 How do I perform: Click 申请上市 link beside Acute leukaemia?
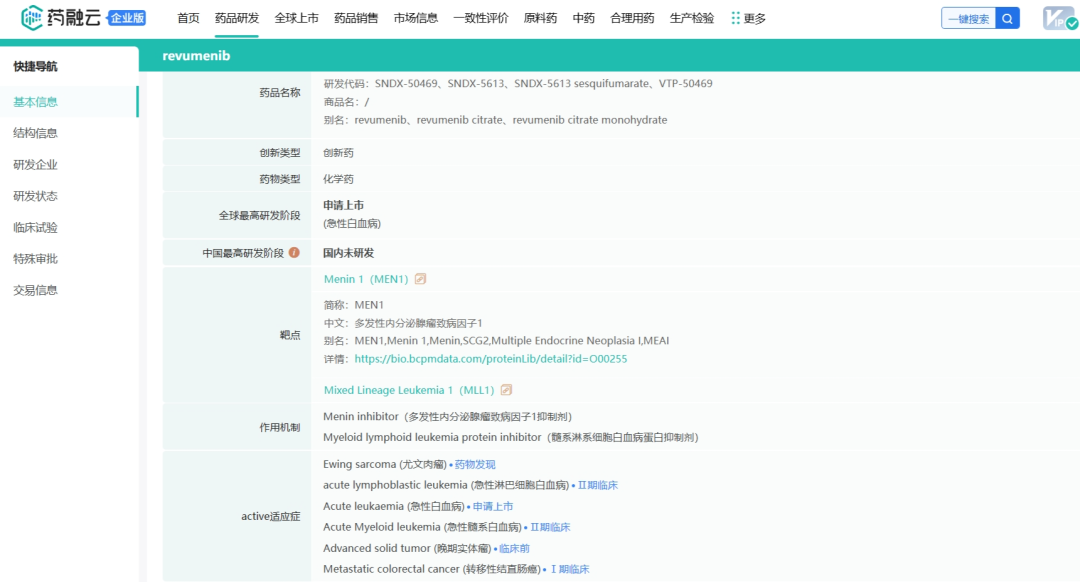point(492,506)
